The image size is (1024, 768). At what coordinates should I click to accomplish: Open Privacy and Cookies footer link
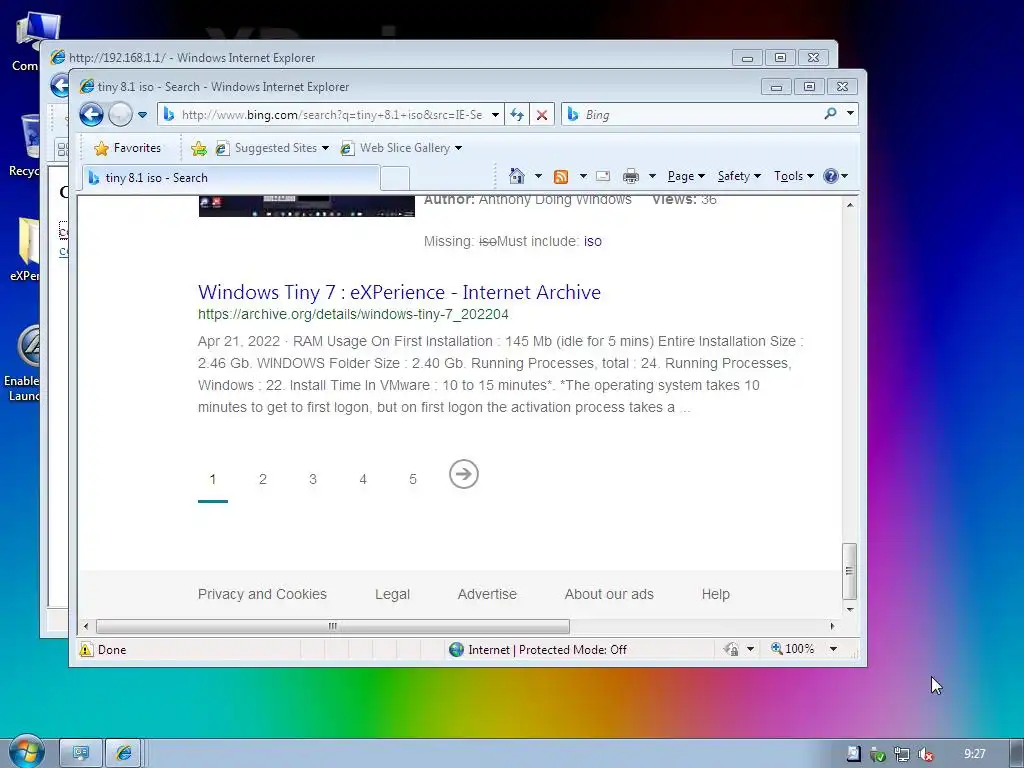click(262, 594)
